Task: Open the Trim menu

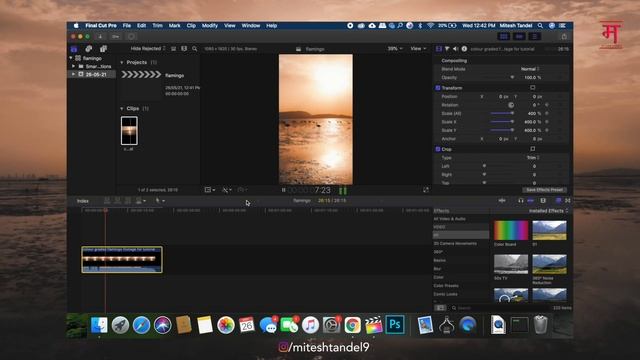Action: click(157, 25)
